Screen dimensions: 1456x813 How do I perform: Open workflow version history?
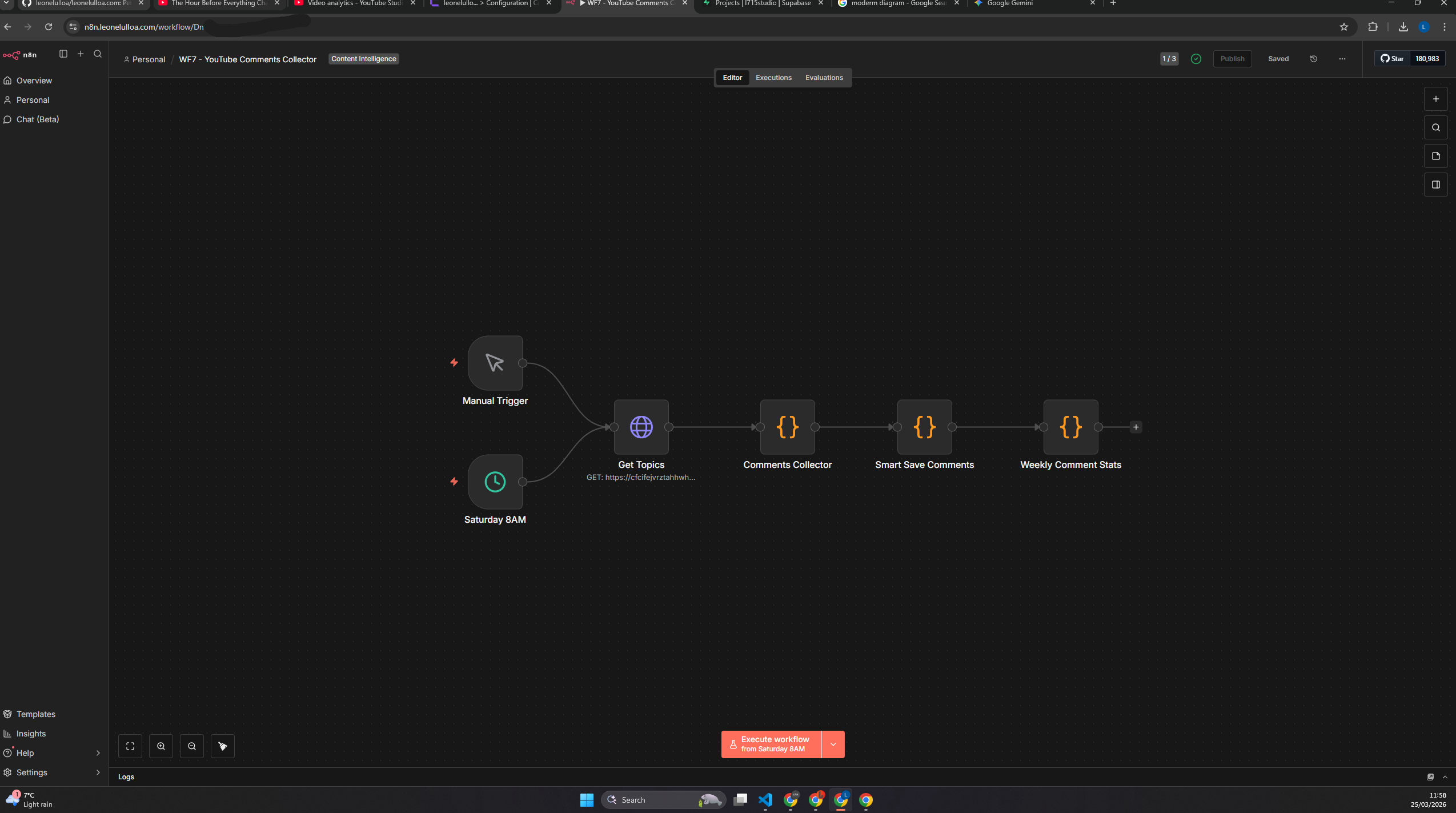click(1314, 58)
